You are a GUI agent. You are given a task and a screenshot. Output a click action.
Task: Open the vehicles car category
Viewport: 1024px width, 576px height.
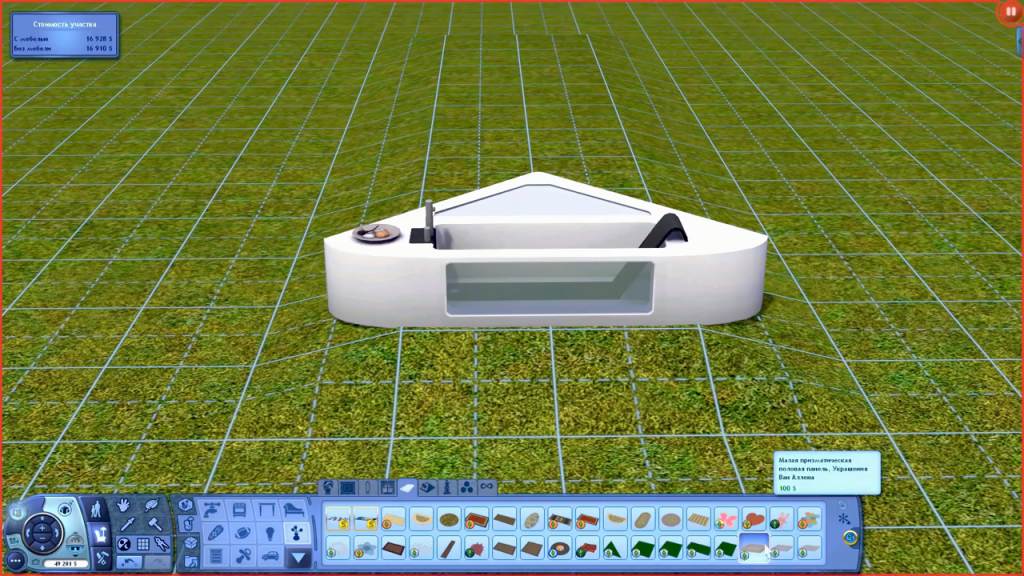[269, 556]
